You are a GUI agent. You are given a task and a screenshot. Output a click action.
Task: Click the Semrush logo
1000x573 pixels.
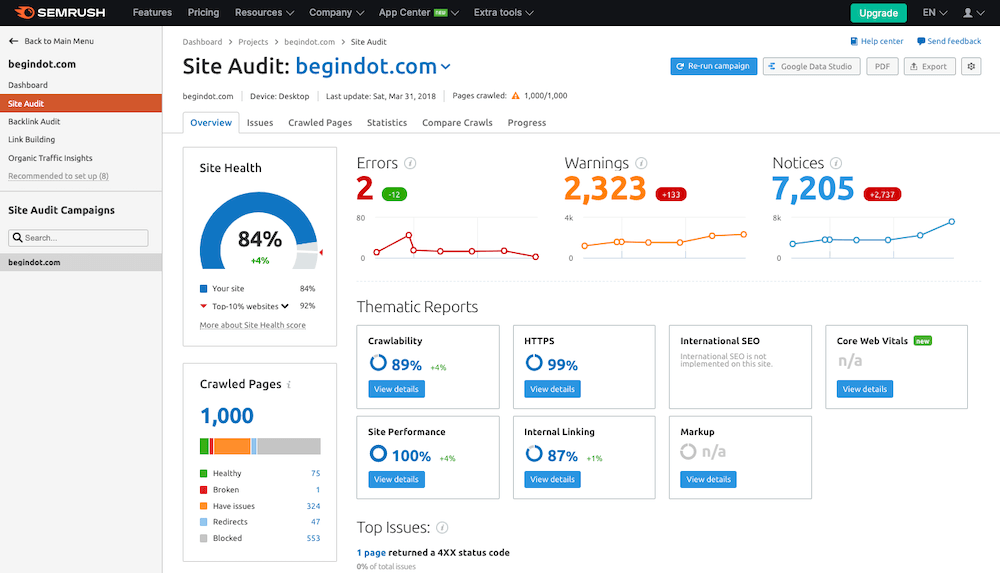60,12
